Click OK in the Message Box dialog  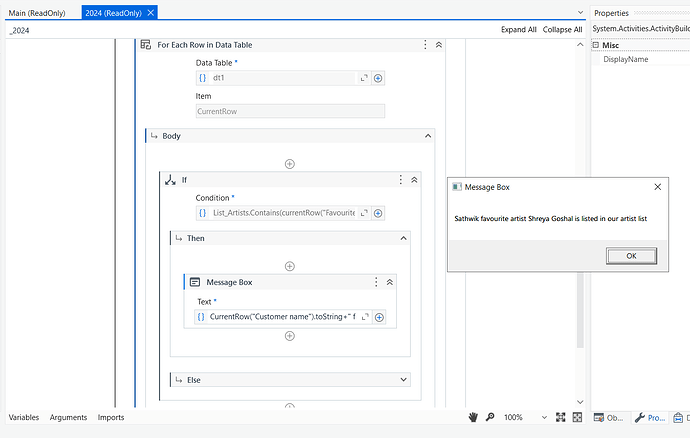click(x=631, y=256)
